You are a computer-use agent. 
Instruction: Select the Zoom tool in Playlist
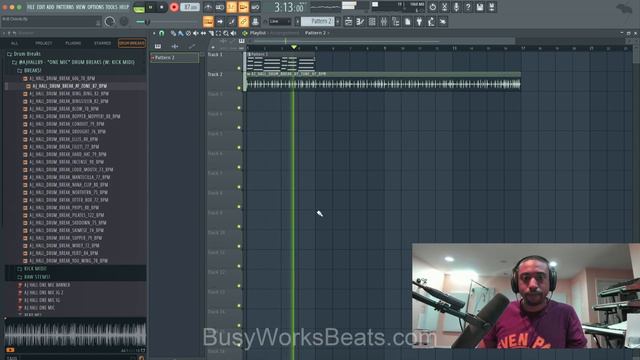226,33
